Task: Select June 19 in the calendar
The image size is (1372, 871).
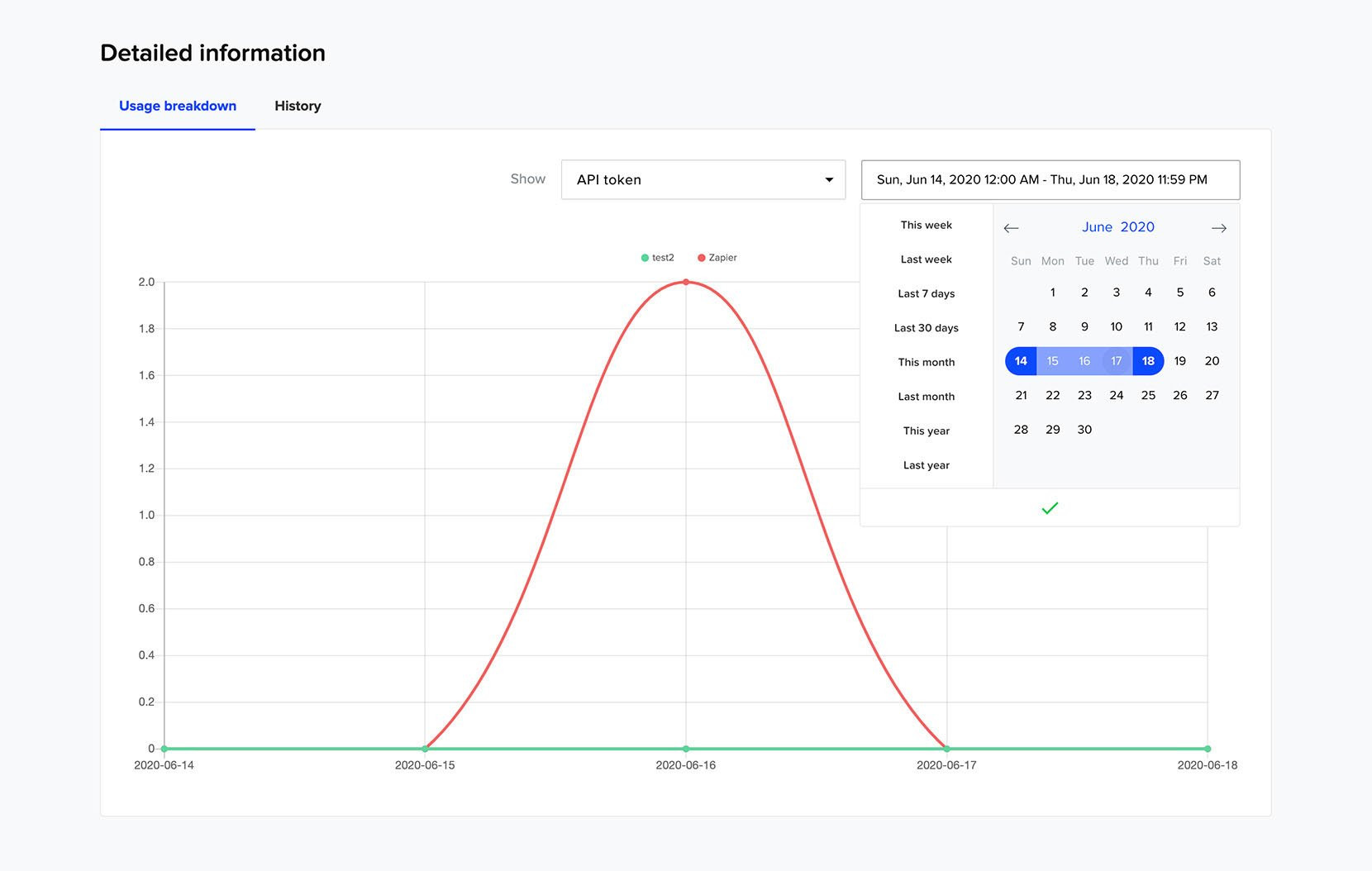Action: point(1180,361)
